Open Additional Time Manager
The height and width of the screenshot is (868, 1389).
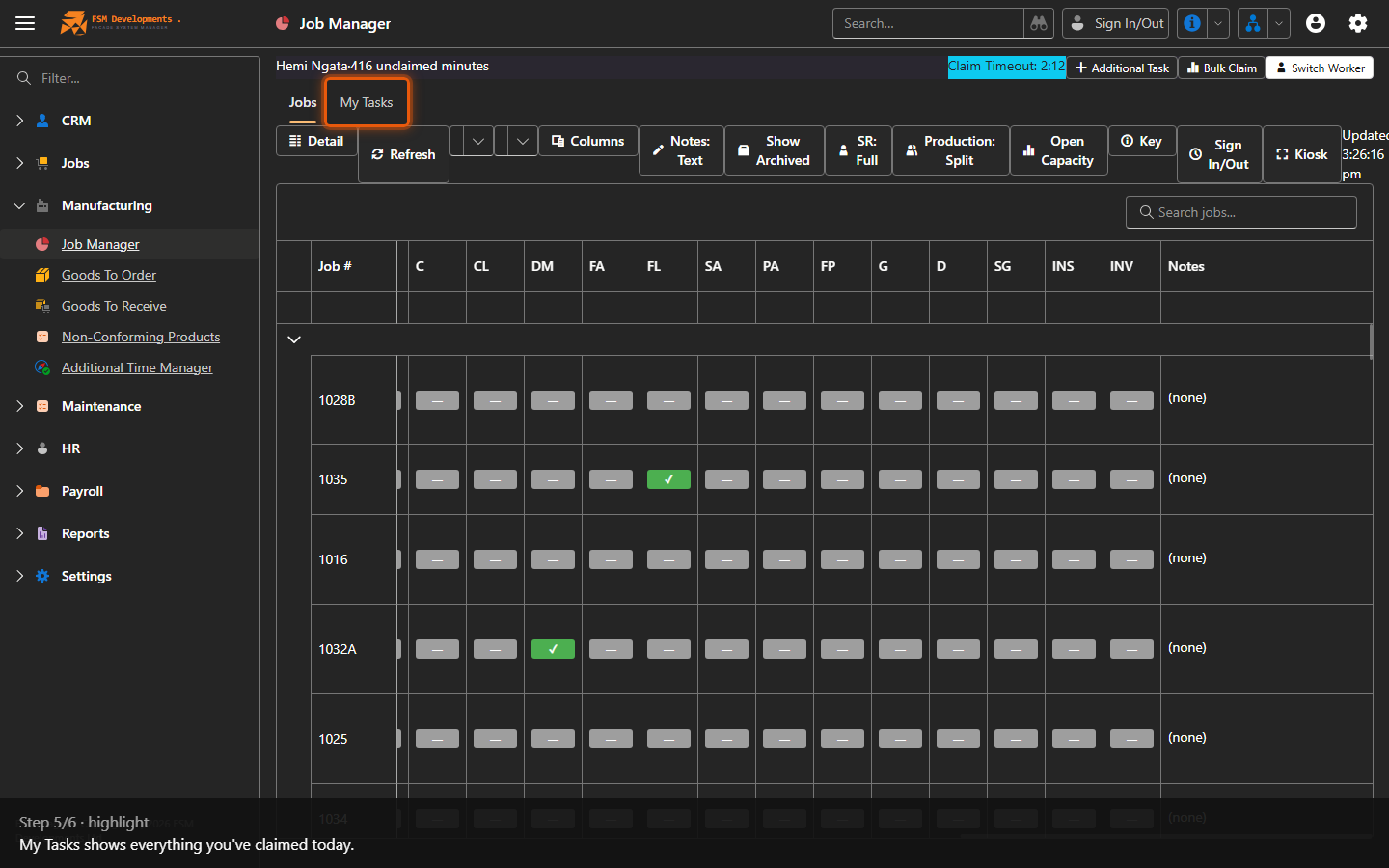(x=137, y=367)
